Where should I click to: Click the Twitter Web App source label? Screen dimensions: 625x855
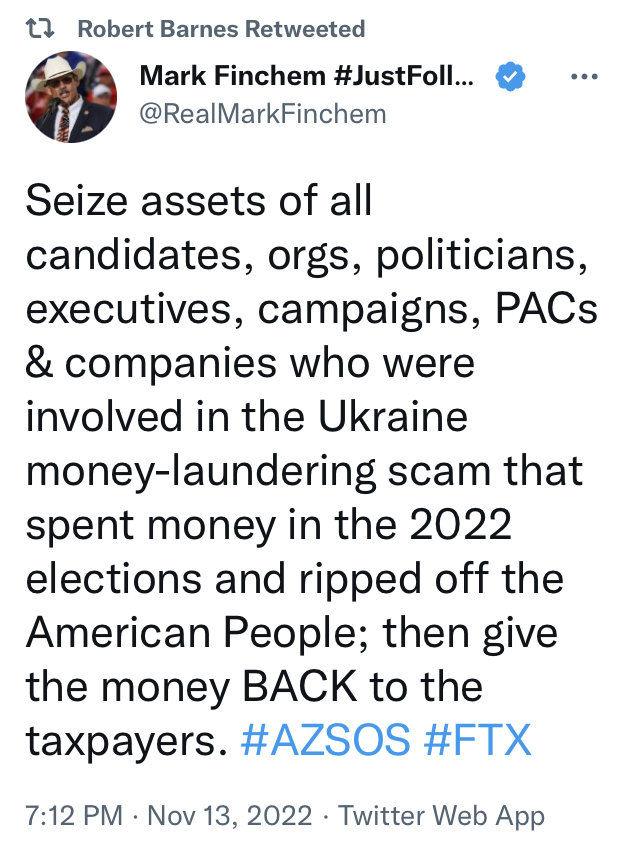[441, 816]
